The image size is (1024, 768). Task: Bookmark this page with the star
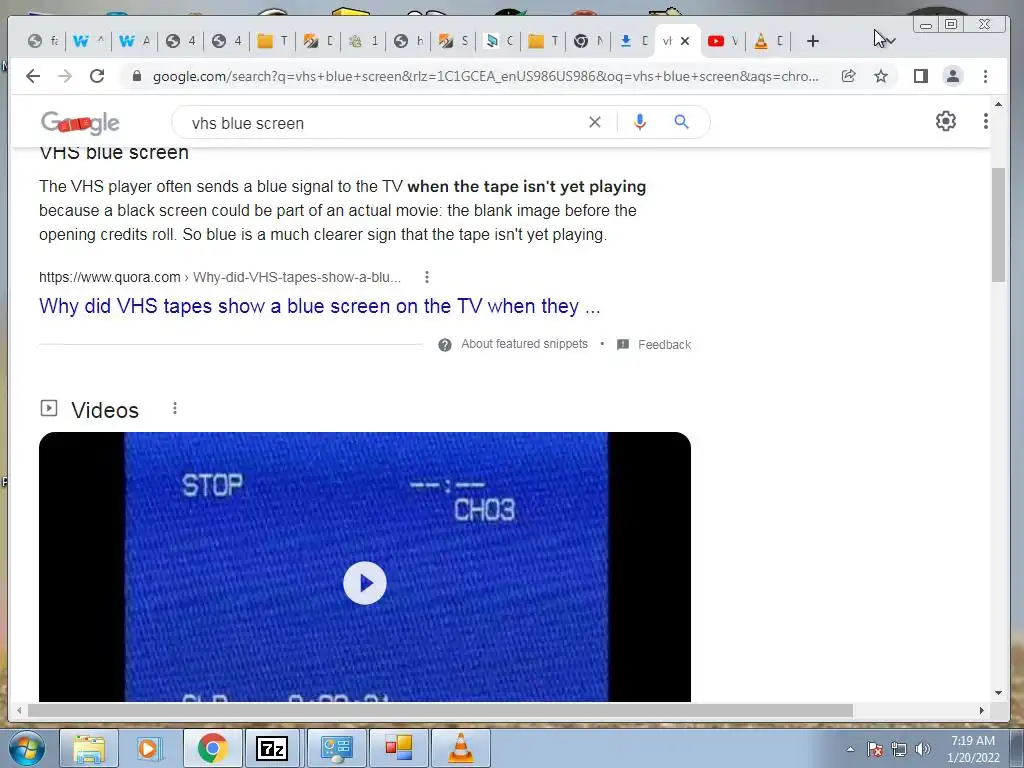coord(881,76)
